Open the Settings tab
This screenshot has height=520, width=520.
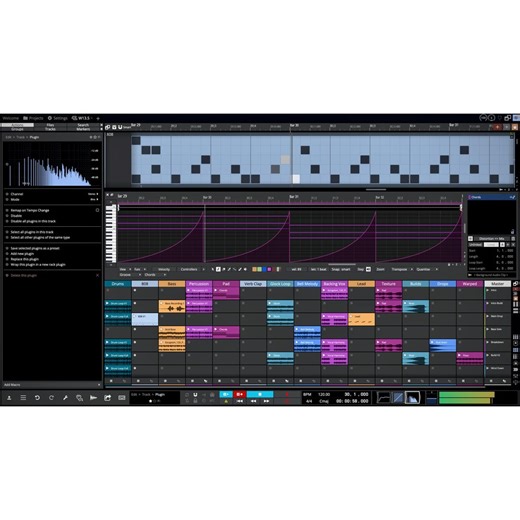click(58, 118)
